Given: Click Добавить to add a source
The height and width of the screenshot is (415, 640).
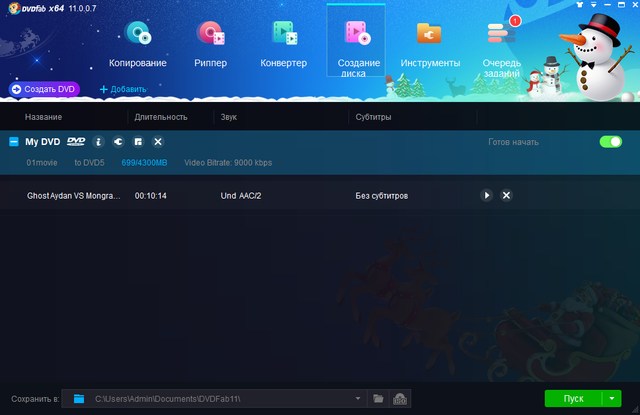Looking at the screenshot, I should [123, 89].
